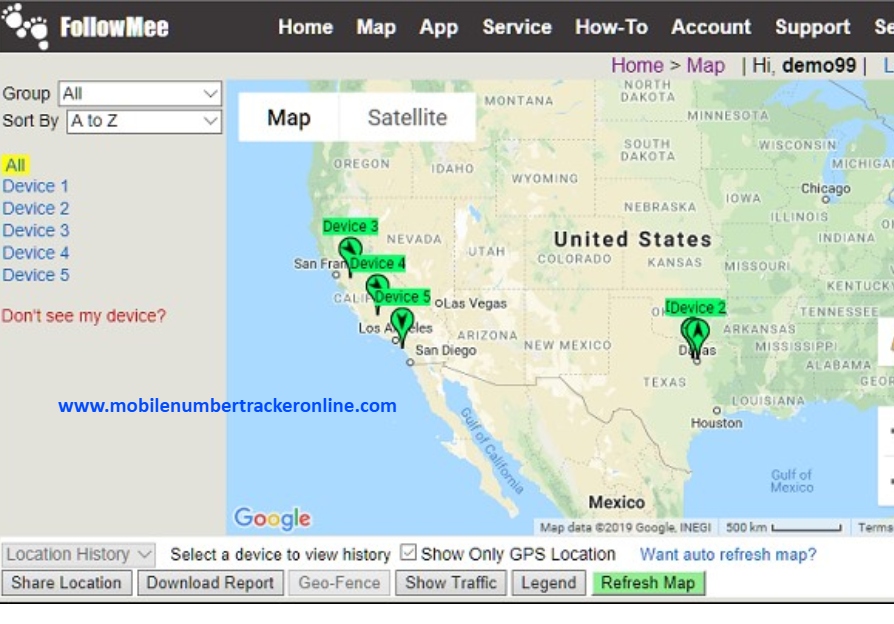Image resolution: width=894 pixels, height=624 pixels.
Task: Toggle Show Only GPS Location checkbox
Action: coord(408,553)
